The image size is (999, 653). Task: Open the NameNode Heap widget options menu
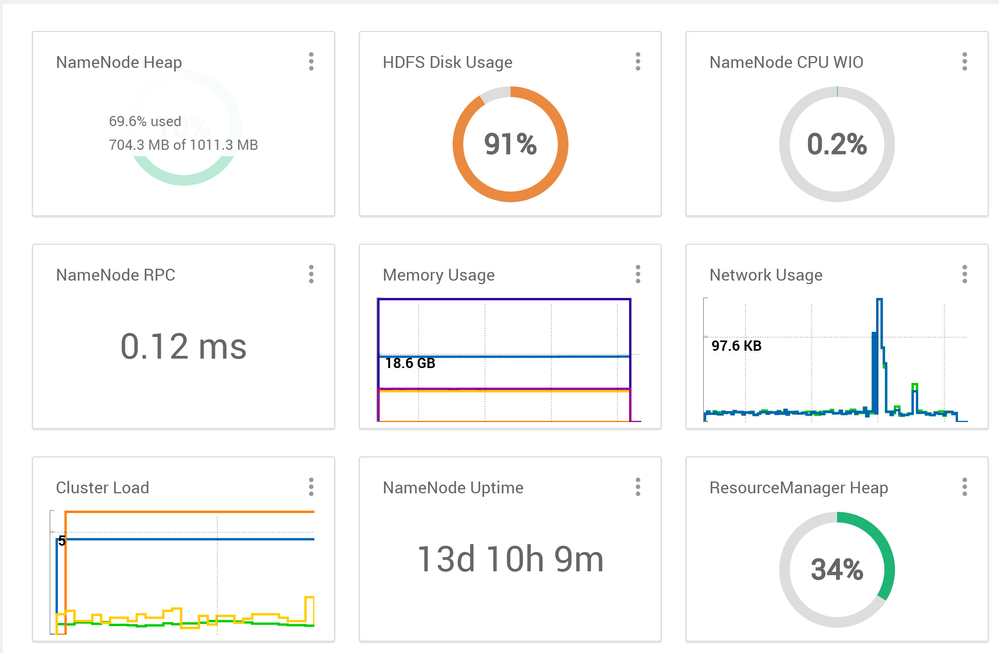[x=311, y=62]
